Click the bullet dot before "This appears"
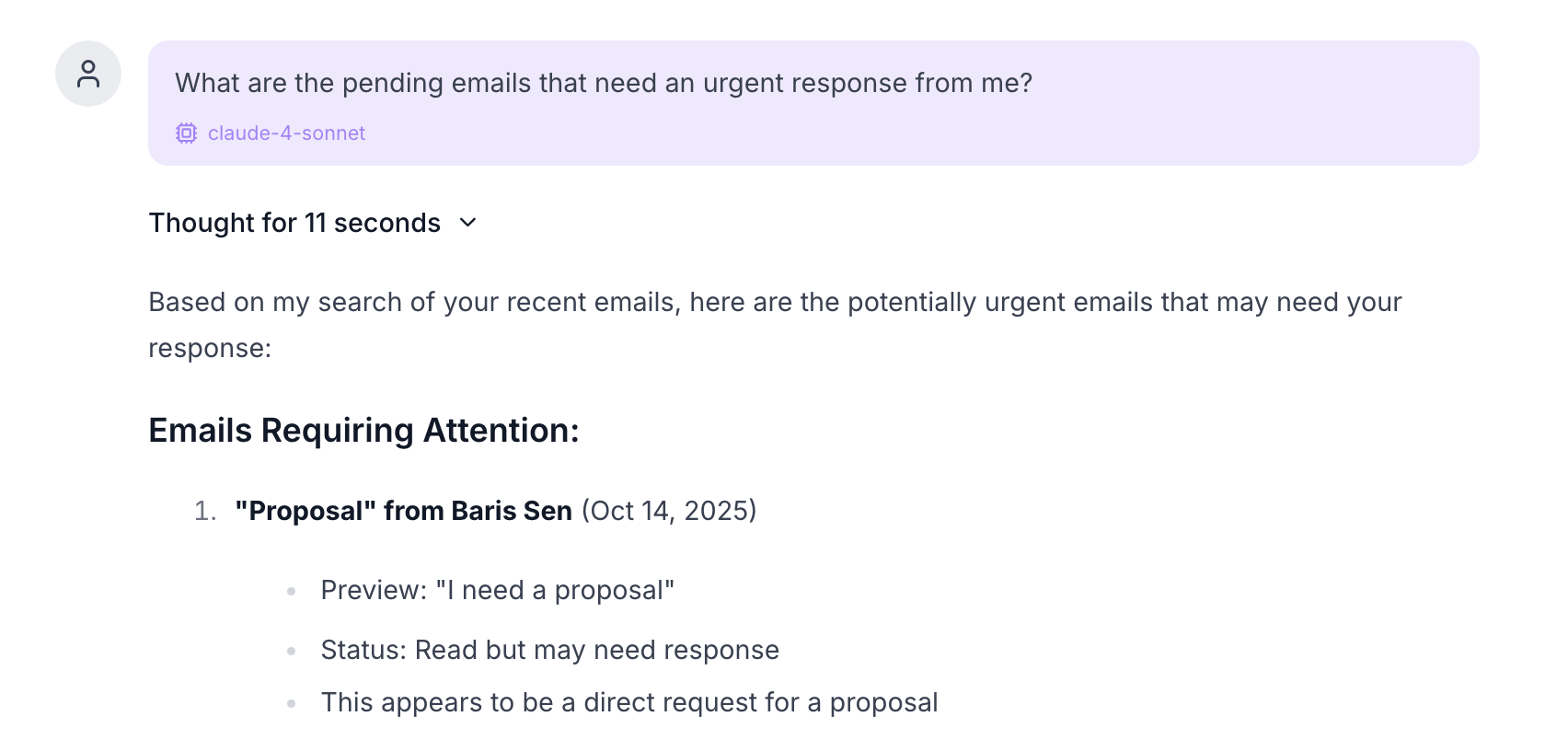This screenshot has height=751, width=1568. coord(292,704)
